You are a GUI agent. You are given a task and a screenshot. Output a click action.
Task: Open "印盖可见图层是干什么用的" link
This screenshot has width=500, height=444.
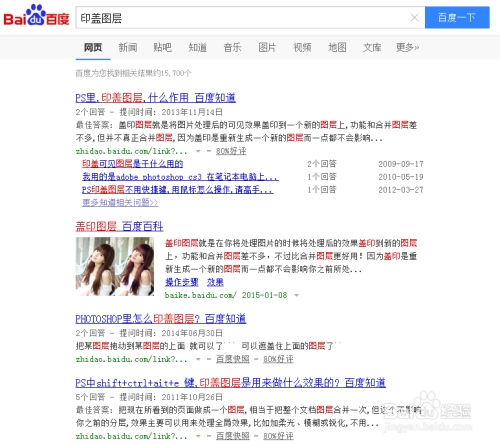click(132, 164)
